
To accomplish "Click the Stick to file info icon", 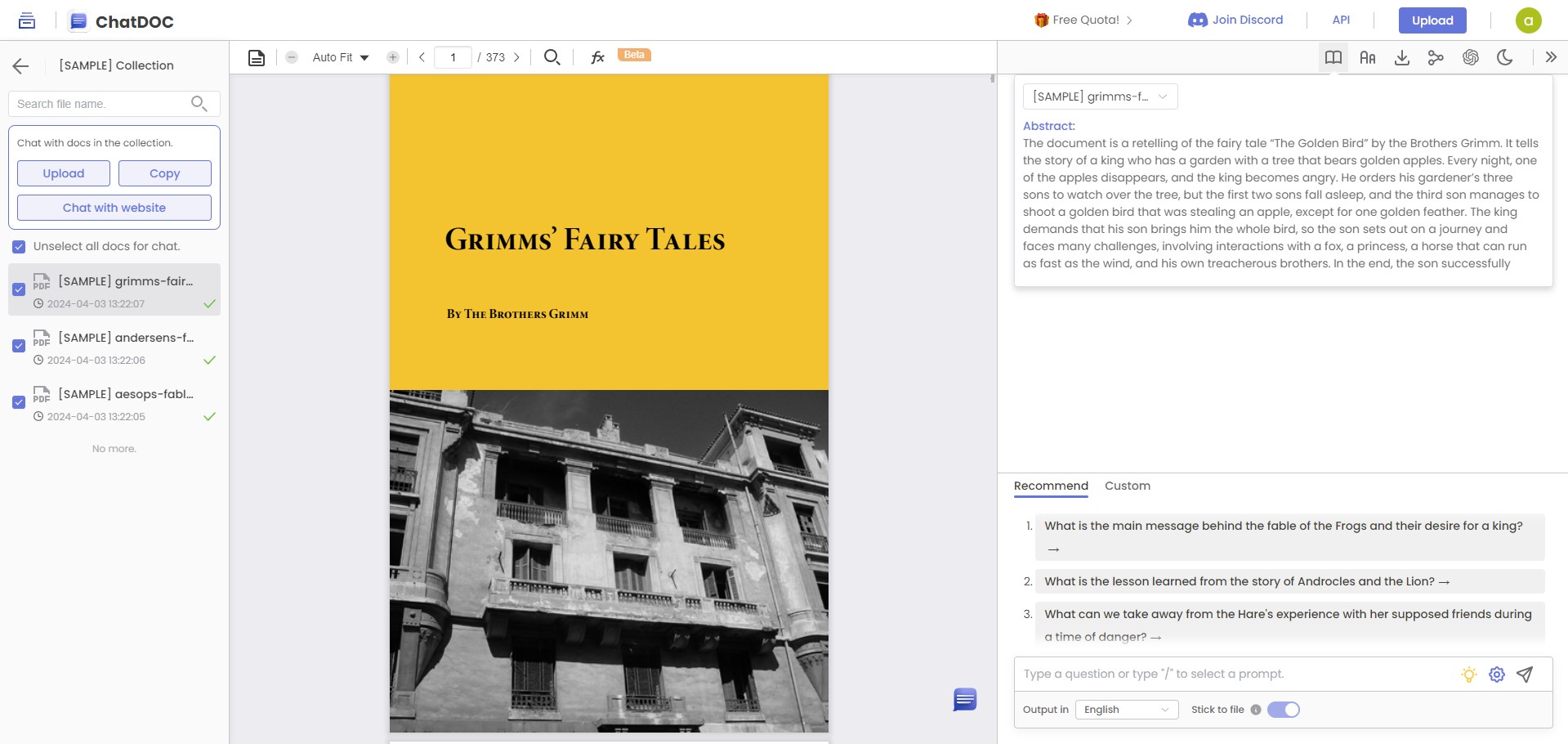I will (1256, 710).
